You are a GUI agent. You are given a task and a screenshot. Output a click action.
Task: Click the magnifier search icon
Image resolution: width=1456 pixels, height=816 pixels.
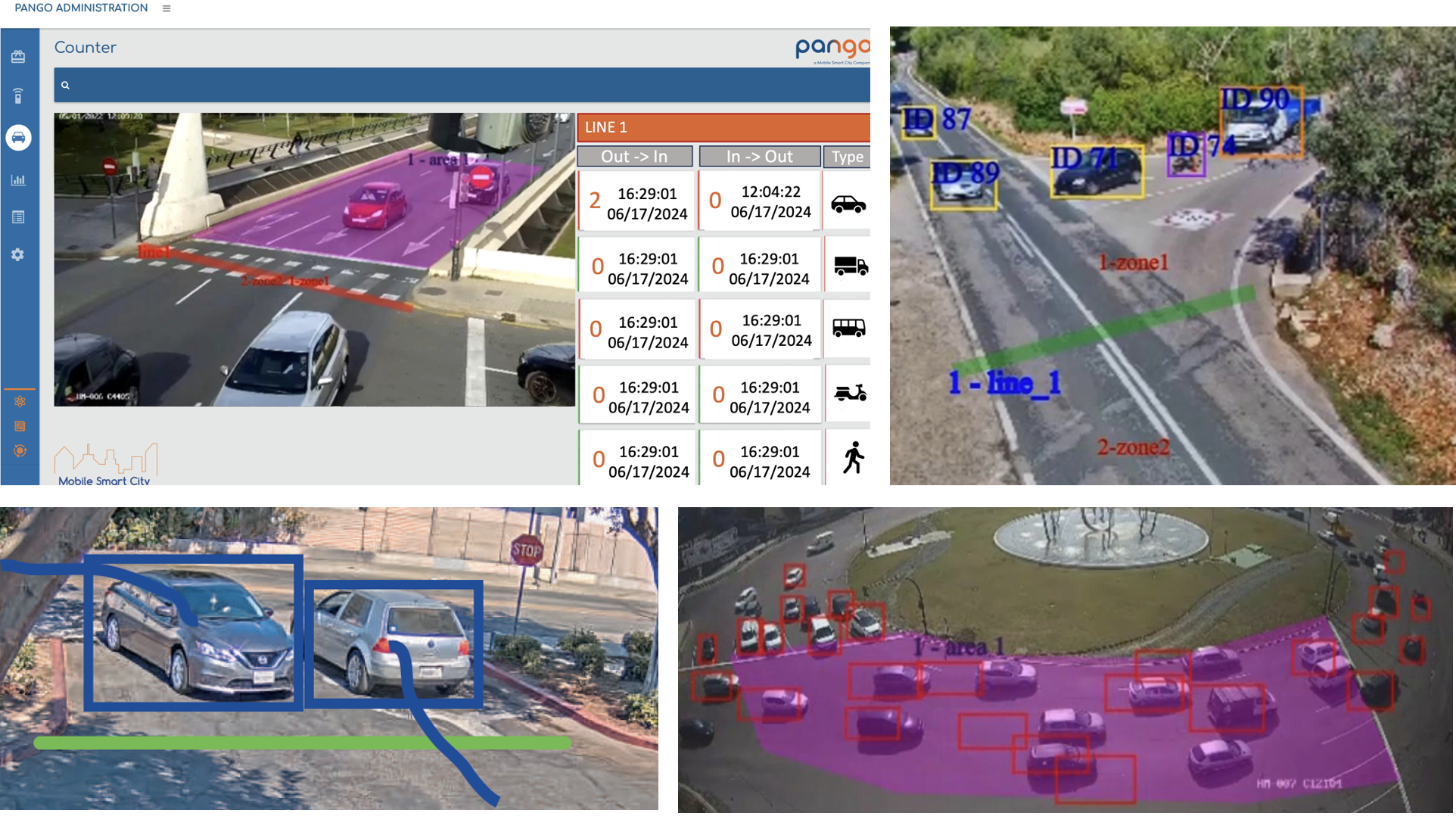65,86
